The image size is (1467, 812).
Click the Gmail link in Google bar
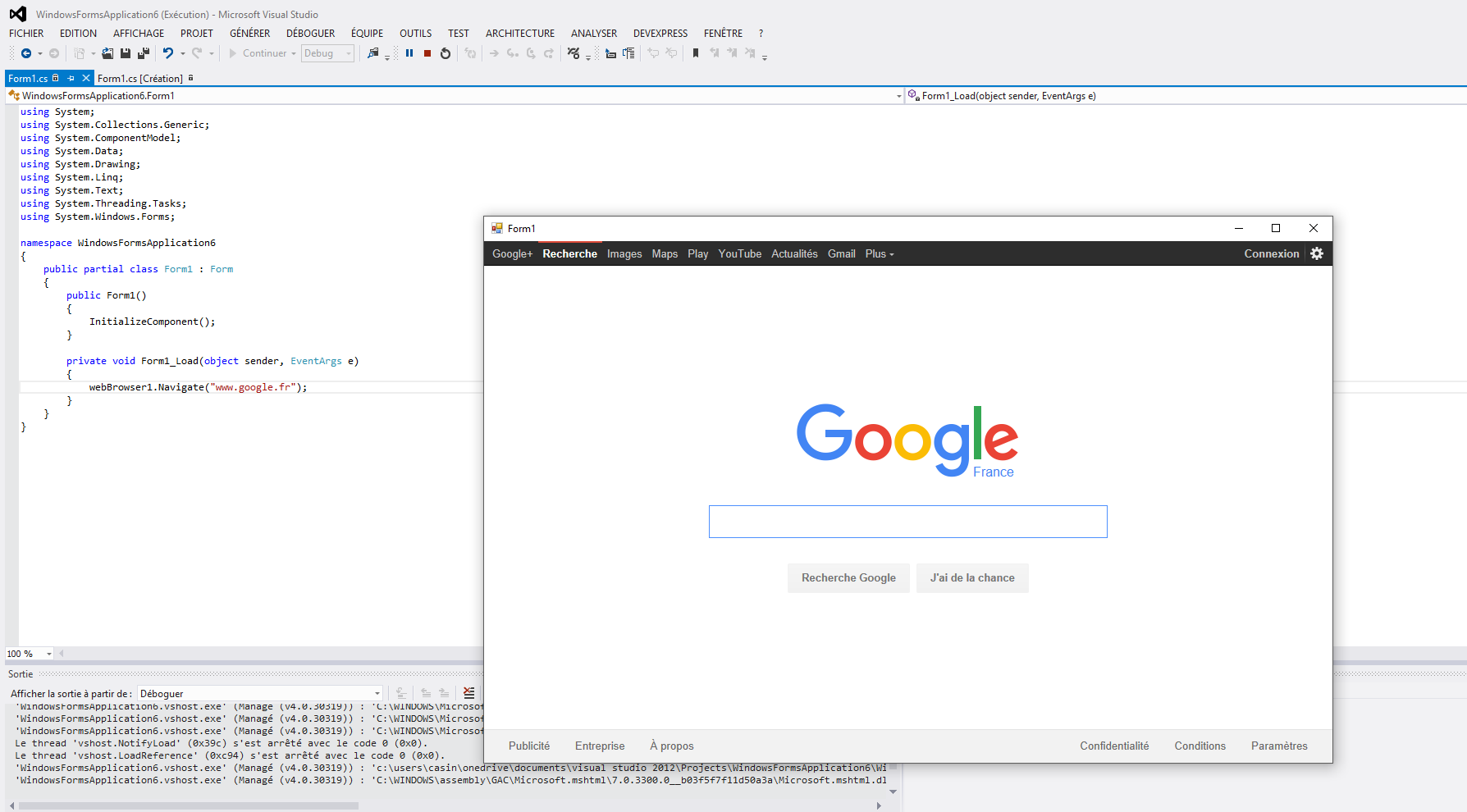point(842,253)
